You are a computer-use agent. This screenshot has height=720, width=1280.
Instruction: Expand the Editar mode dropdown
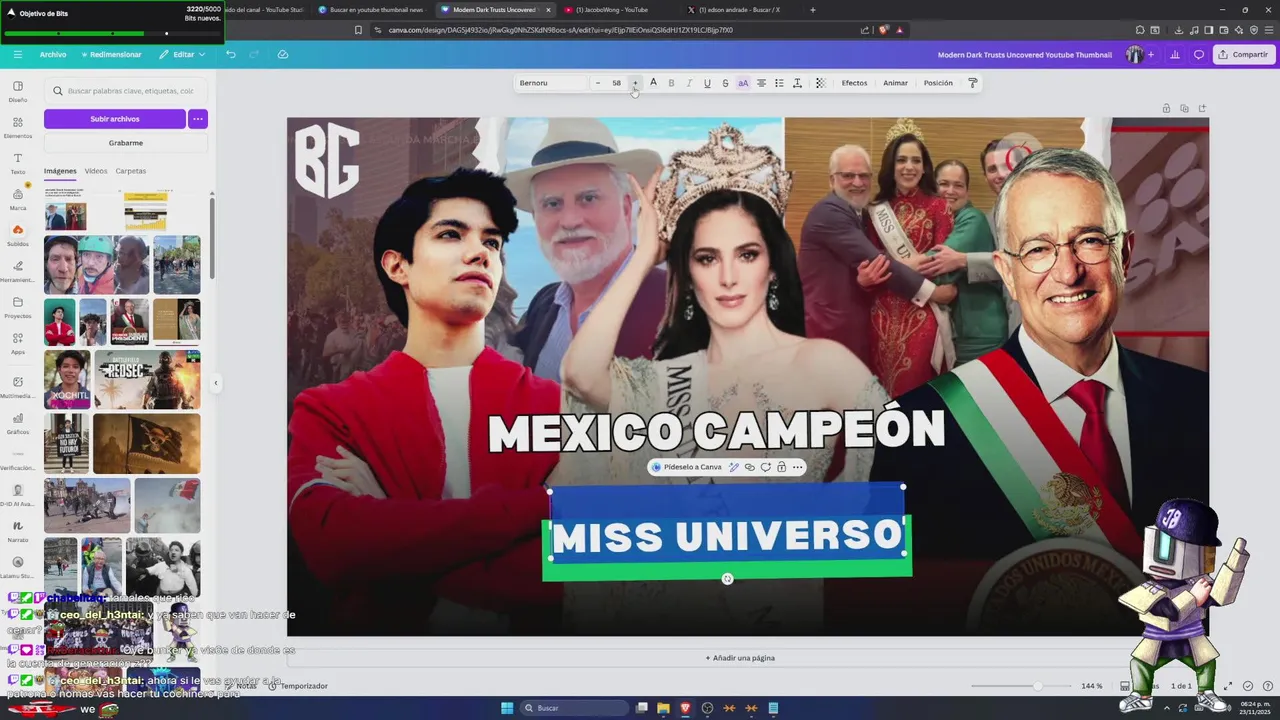pos(182,54)
